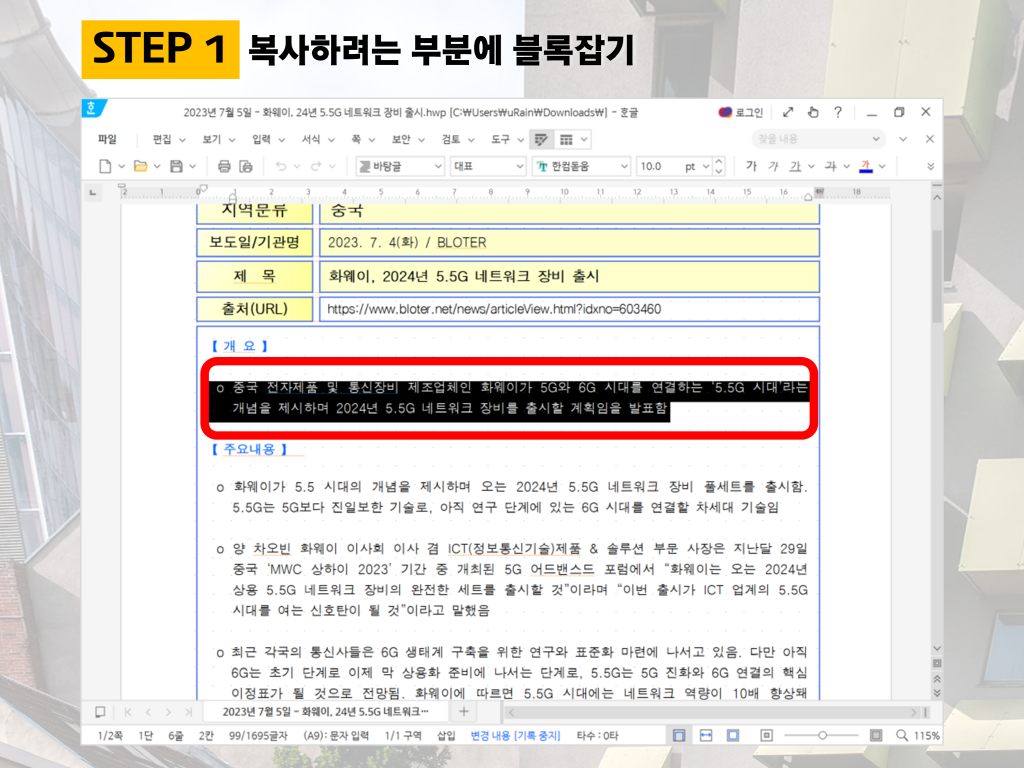Go to the previous tab arrow

148,712
